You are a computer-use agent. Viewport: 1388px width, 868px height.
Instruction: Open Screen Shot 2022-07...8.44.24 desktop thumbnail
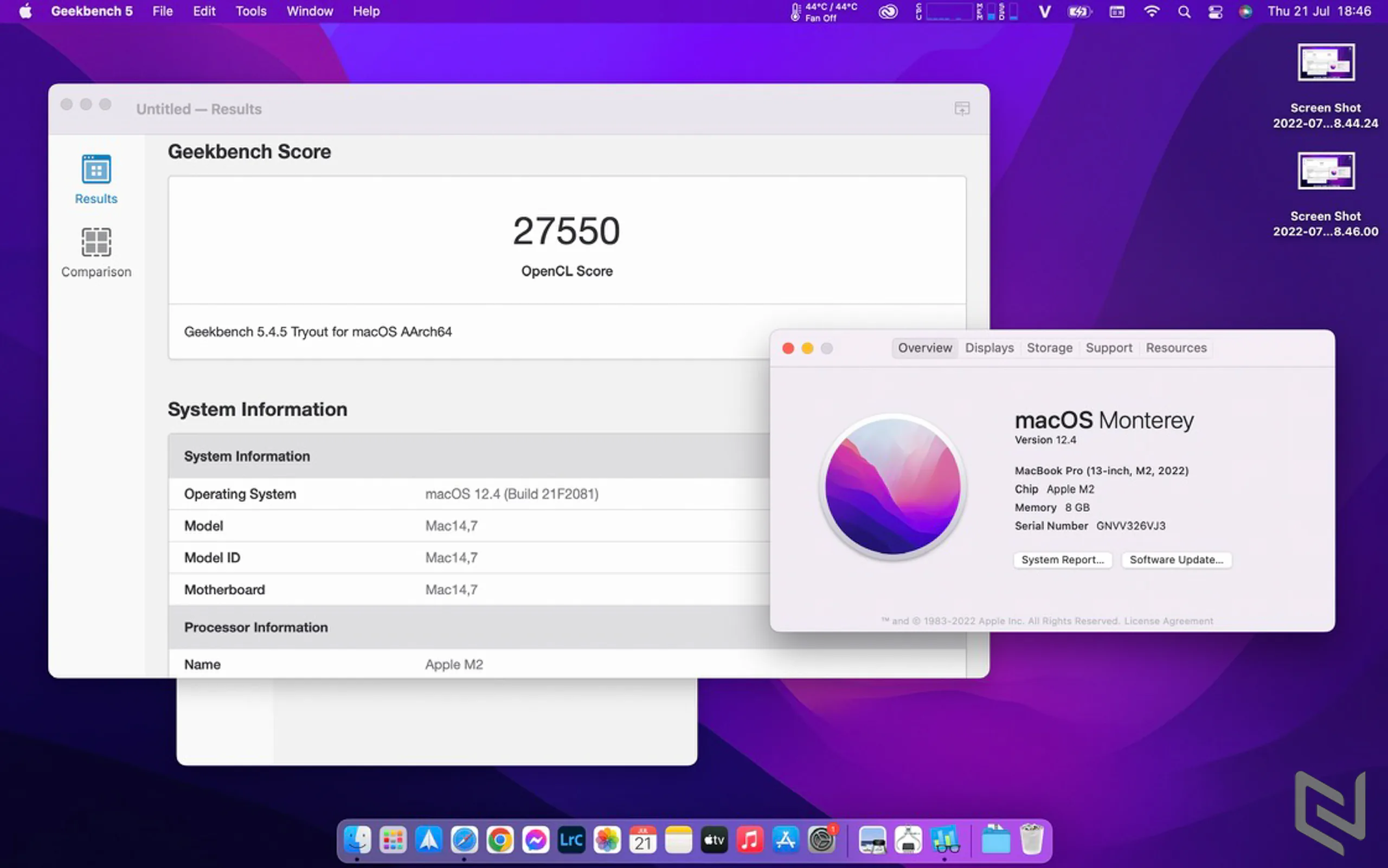(x=1326, y=62)
